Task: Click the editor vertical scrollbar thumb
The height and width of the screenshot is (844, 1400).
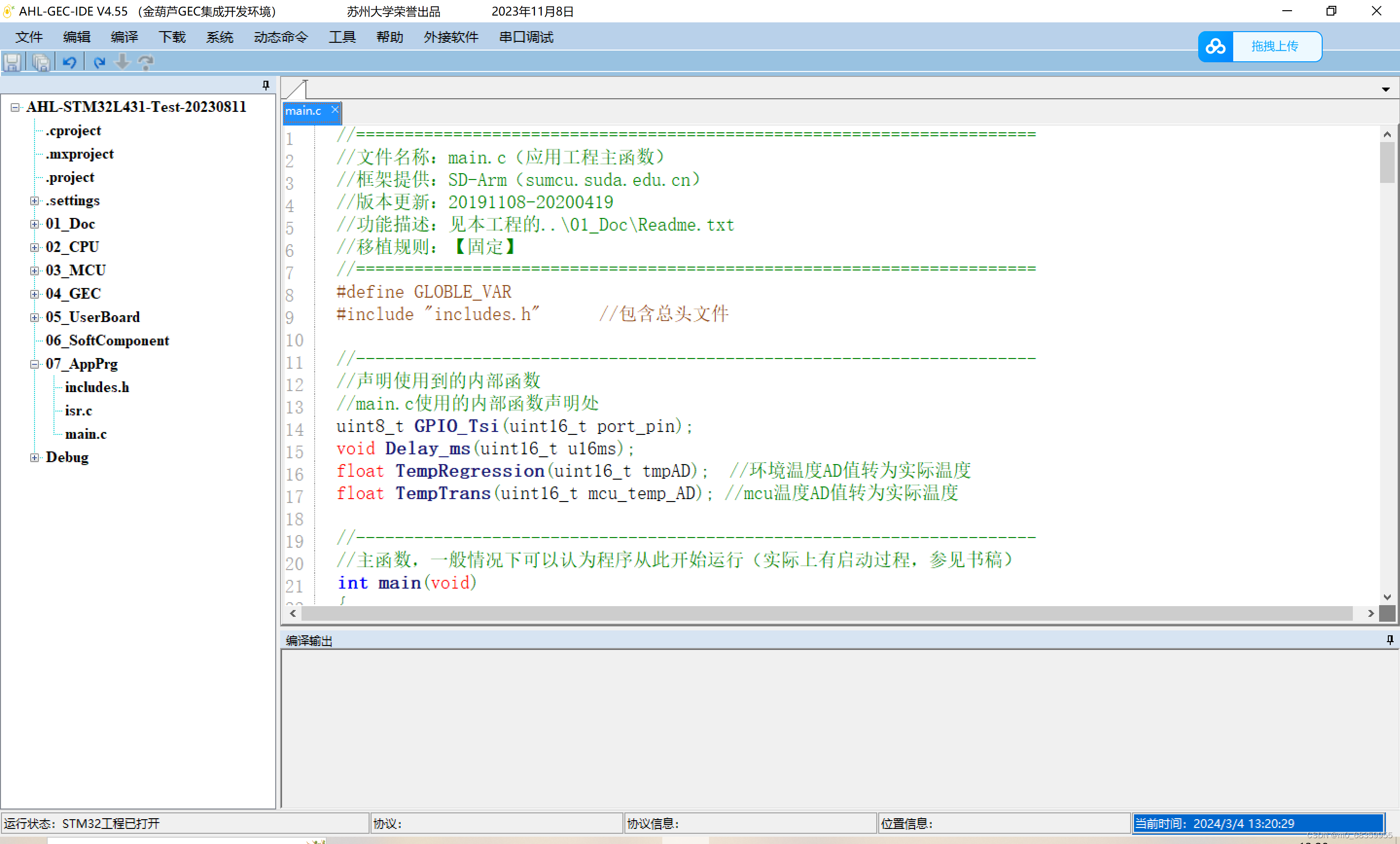Action: tap(1387, 163)
